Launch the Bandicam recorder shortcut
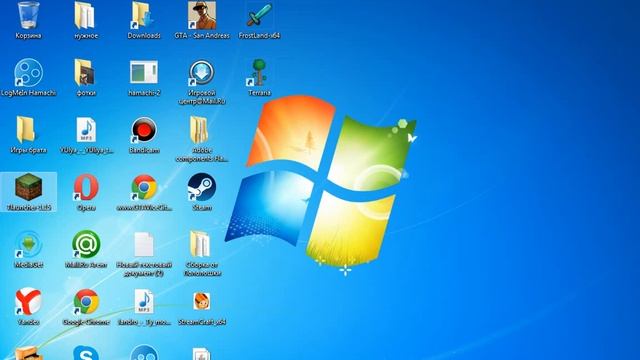 click(144, 130)
